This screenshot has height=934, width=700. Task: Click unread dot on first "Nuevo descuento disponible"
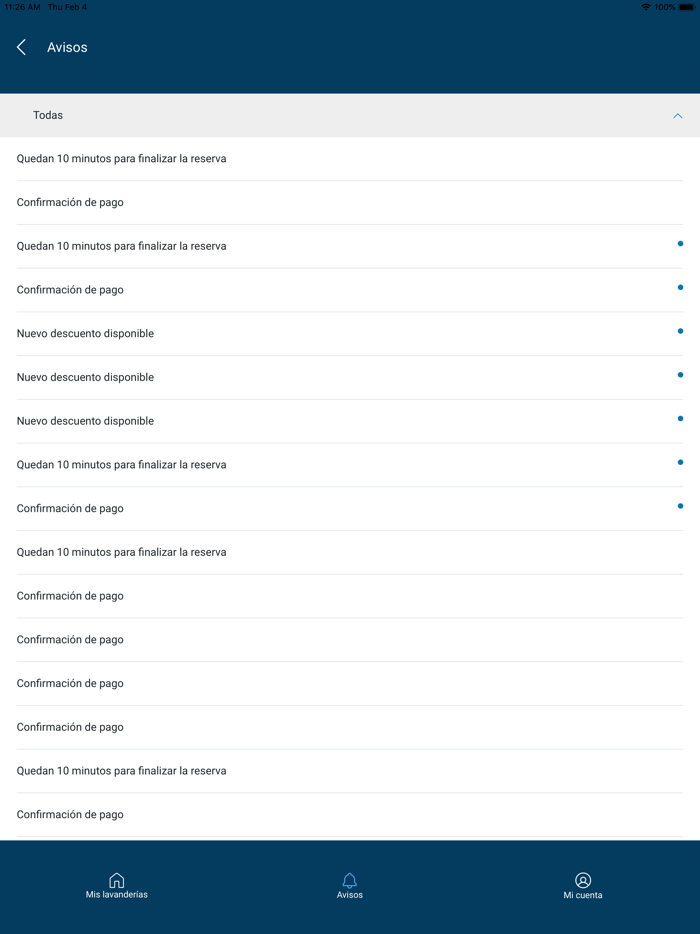tap(680, 331)
